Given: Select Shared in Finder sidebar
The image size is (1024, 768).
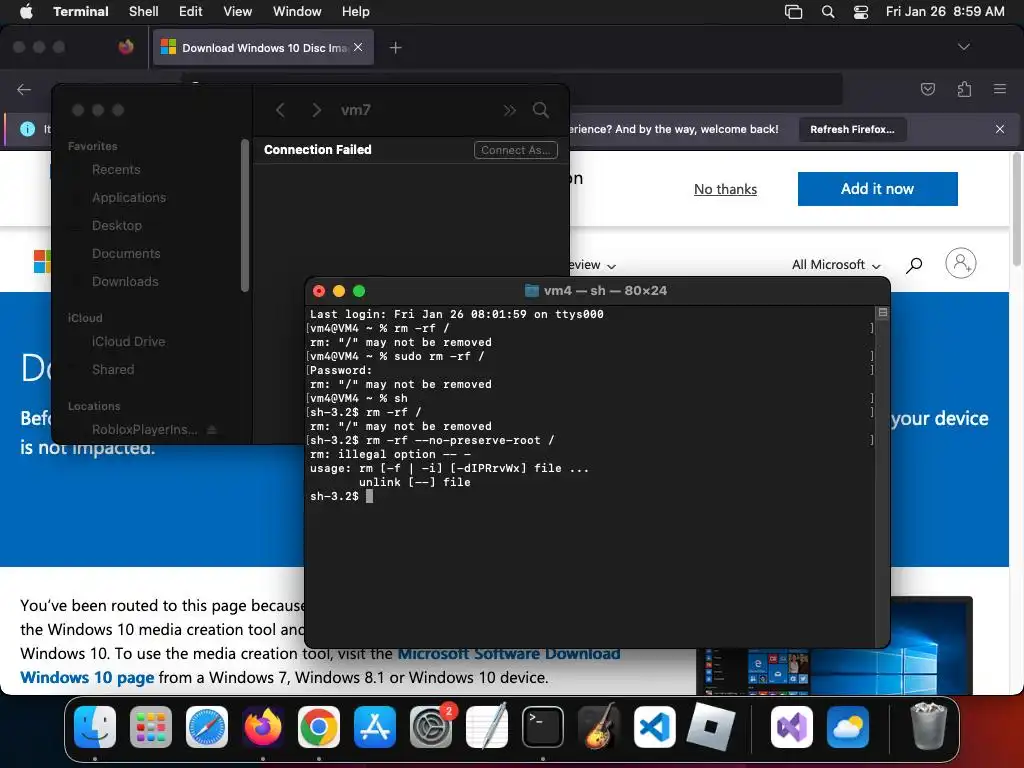Looking at the screenshot, I should click(113, 370).
